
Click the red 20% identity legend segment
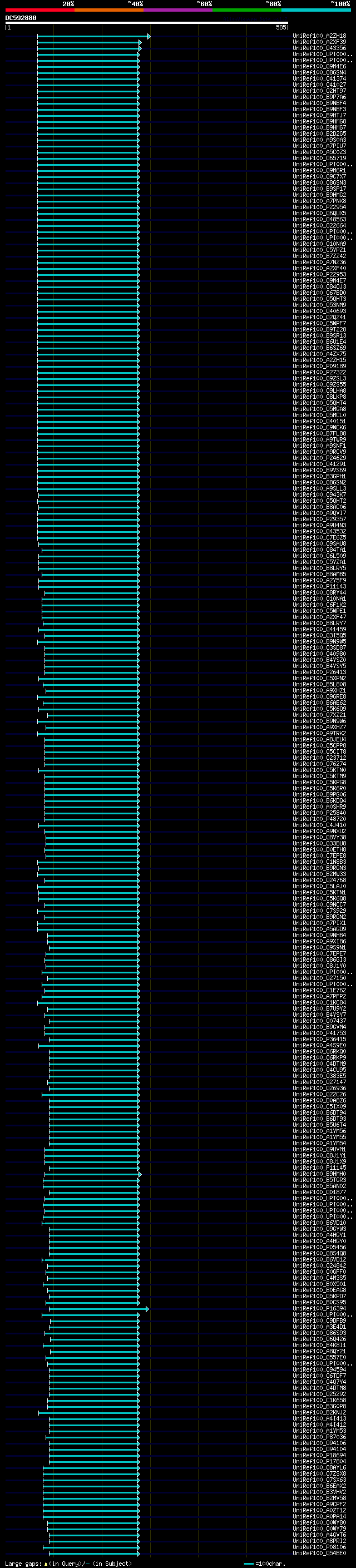click(39, 10)
